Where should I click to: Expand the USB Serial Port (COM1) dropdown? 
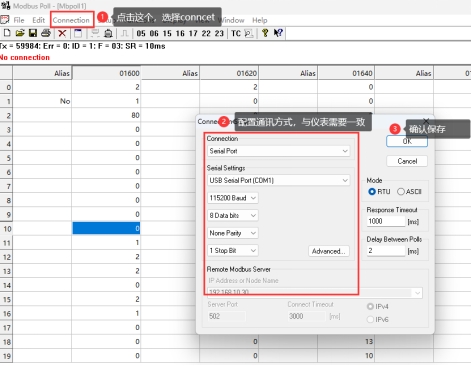(x=278, y=180)
